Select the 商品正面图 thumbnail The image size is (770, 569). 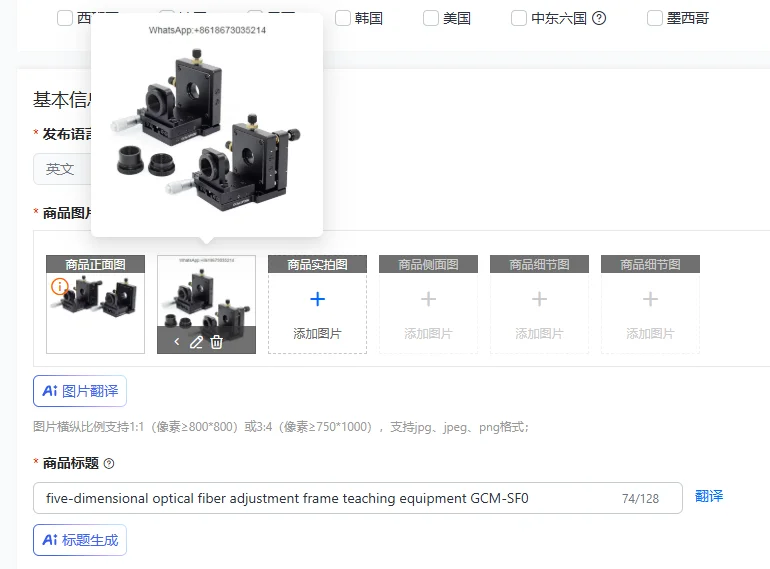[95, 304]
